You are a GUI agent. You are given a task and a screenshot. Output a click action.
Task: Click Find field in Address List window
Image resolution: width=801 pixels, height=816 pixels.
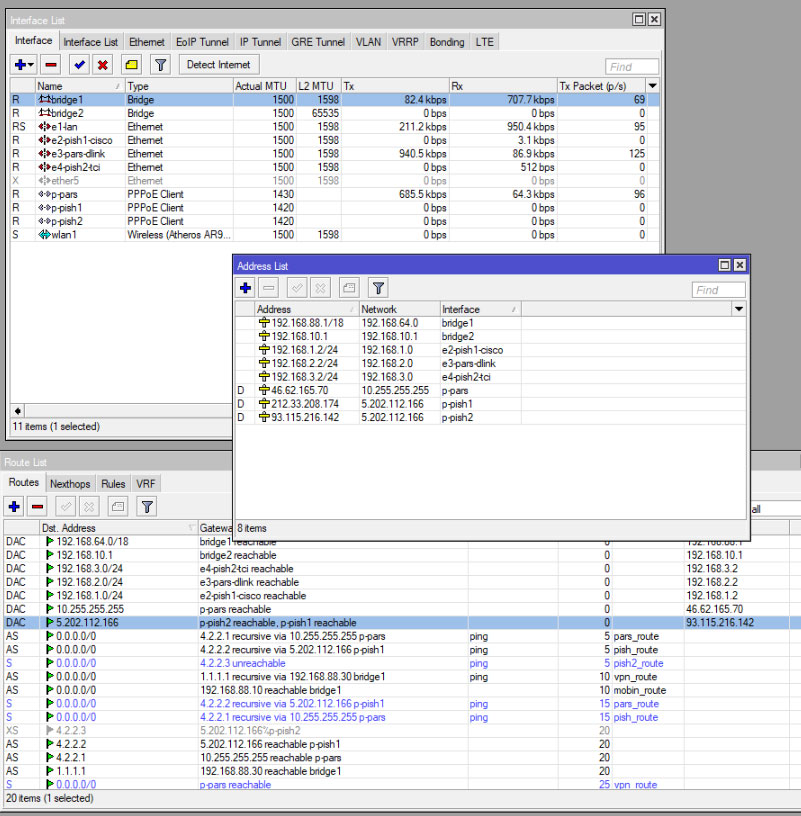click(x=718, y=290)
